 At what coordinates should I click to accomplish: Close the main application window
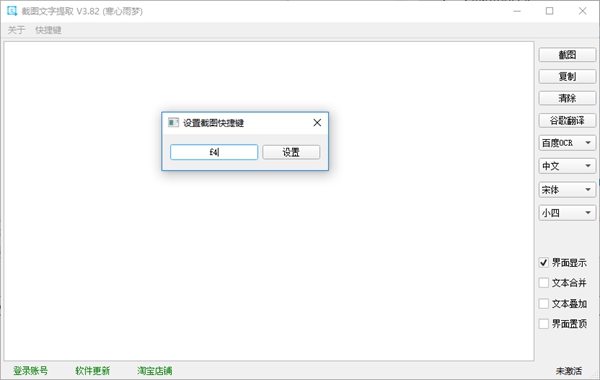tap(582, 11)
